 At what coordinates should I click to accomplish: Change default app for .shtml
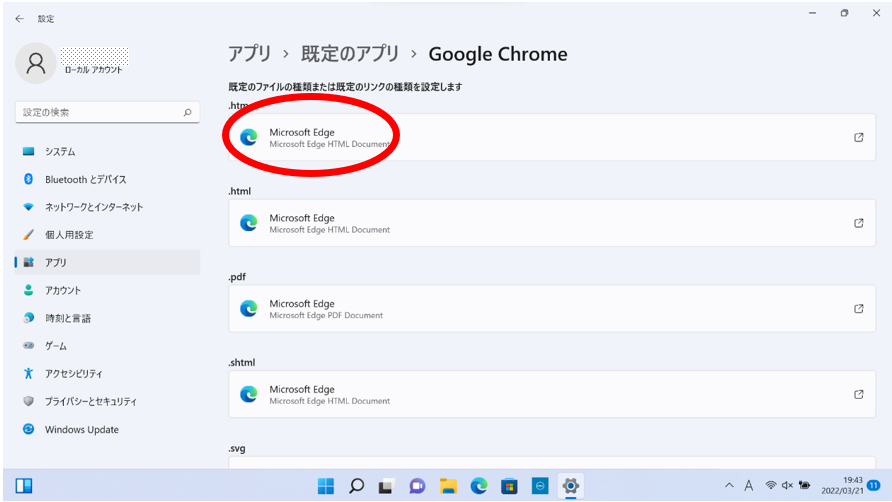point(552,394)
